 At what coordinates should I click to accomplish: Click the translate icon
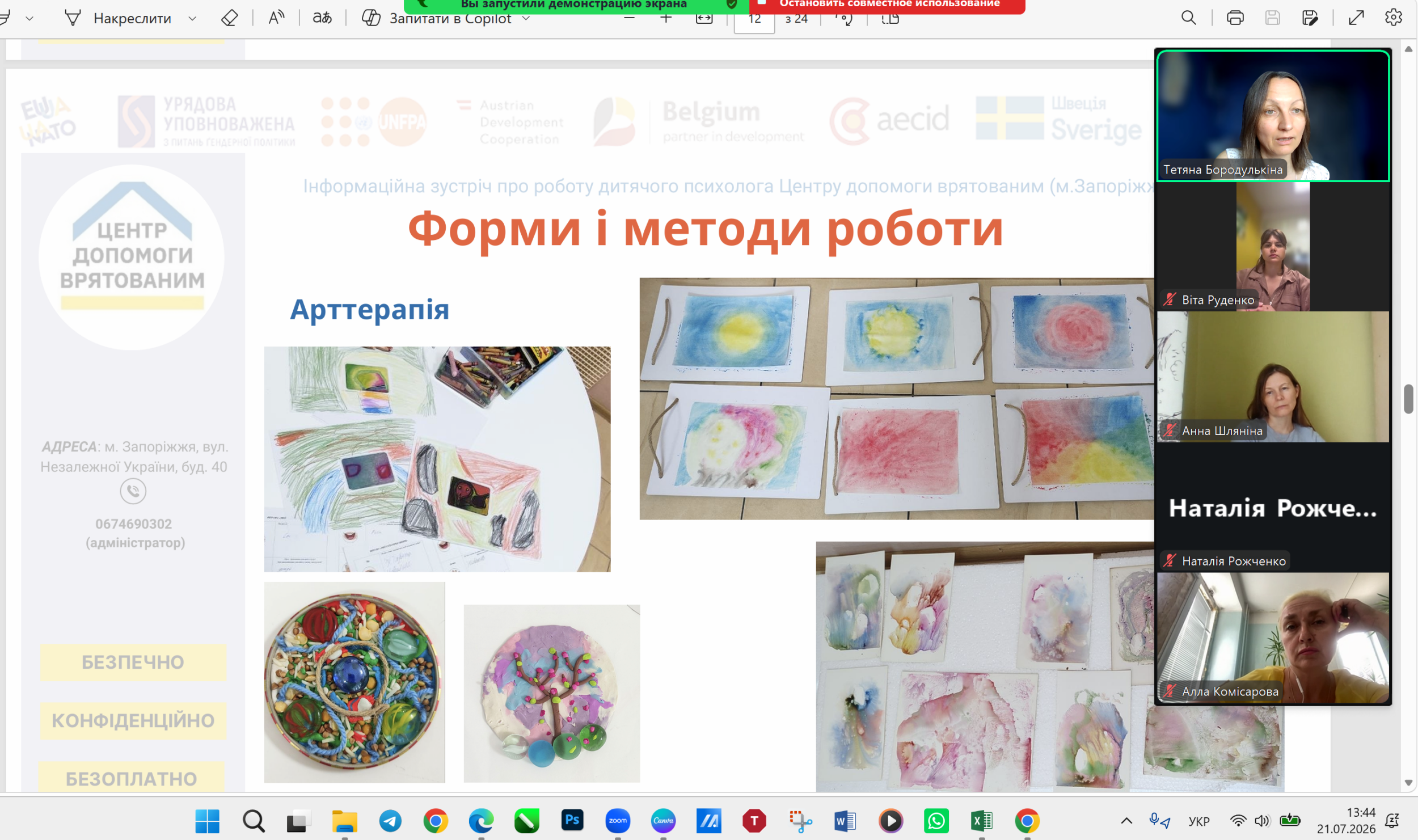click(322, 18)
